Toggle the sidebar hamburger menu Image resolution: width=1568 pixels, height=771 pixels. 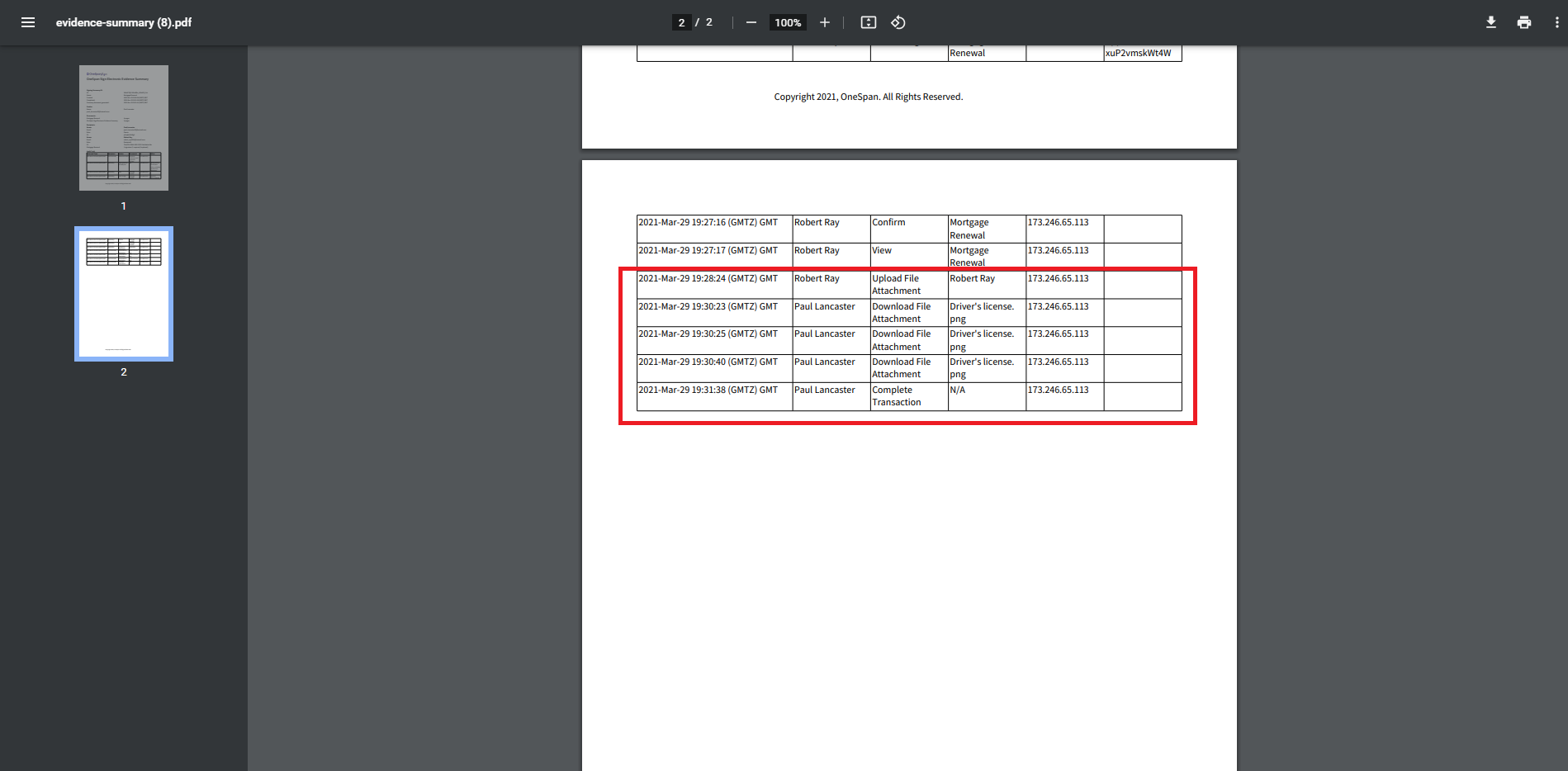pyautogui.click(x=28, y=22)
